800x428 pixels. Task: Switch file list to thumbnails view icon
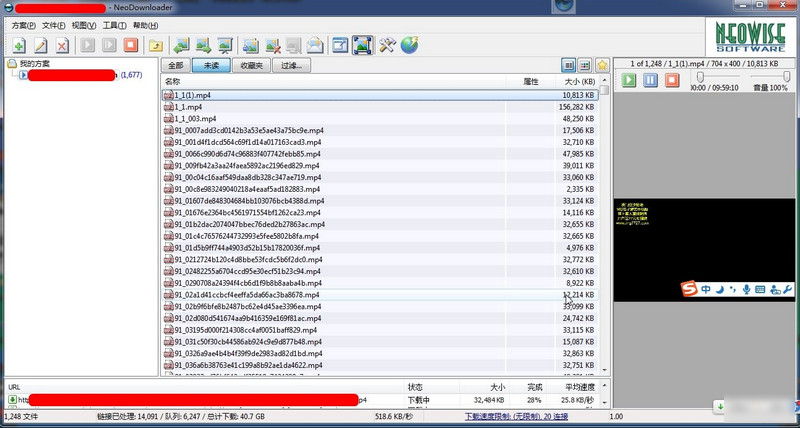coord(585,65)
